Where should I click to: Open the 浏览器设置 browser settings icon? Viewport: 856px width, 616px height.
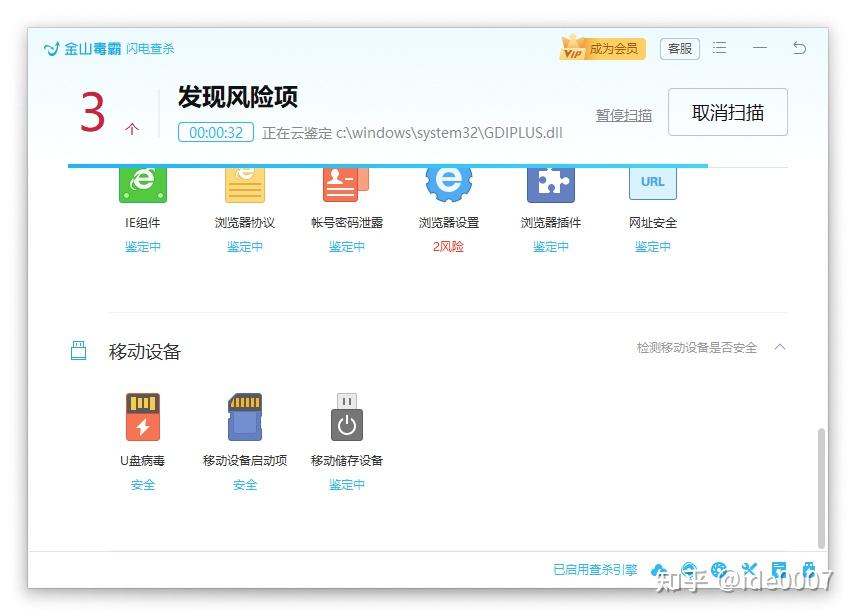(448, 183)
